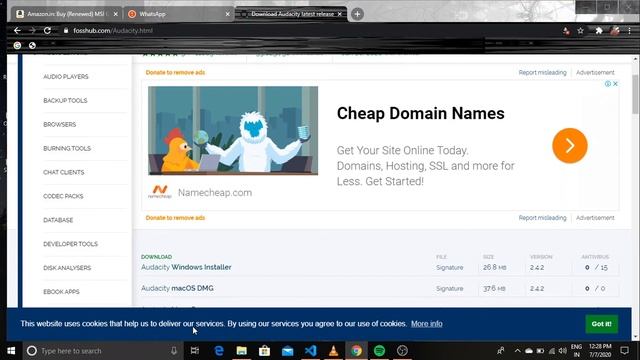Show hidden tray icons chevron

point(518,351)
